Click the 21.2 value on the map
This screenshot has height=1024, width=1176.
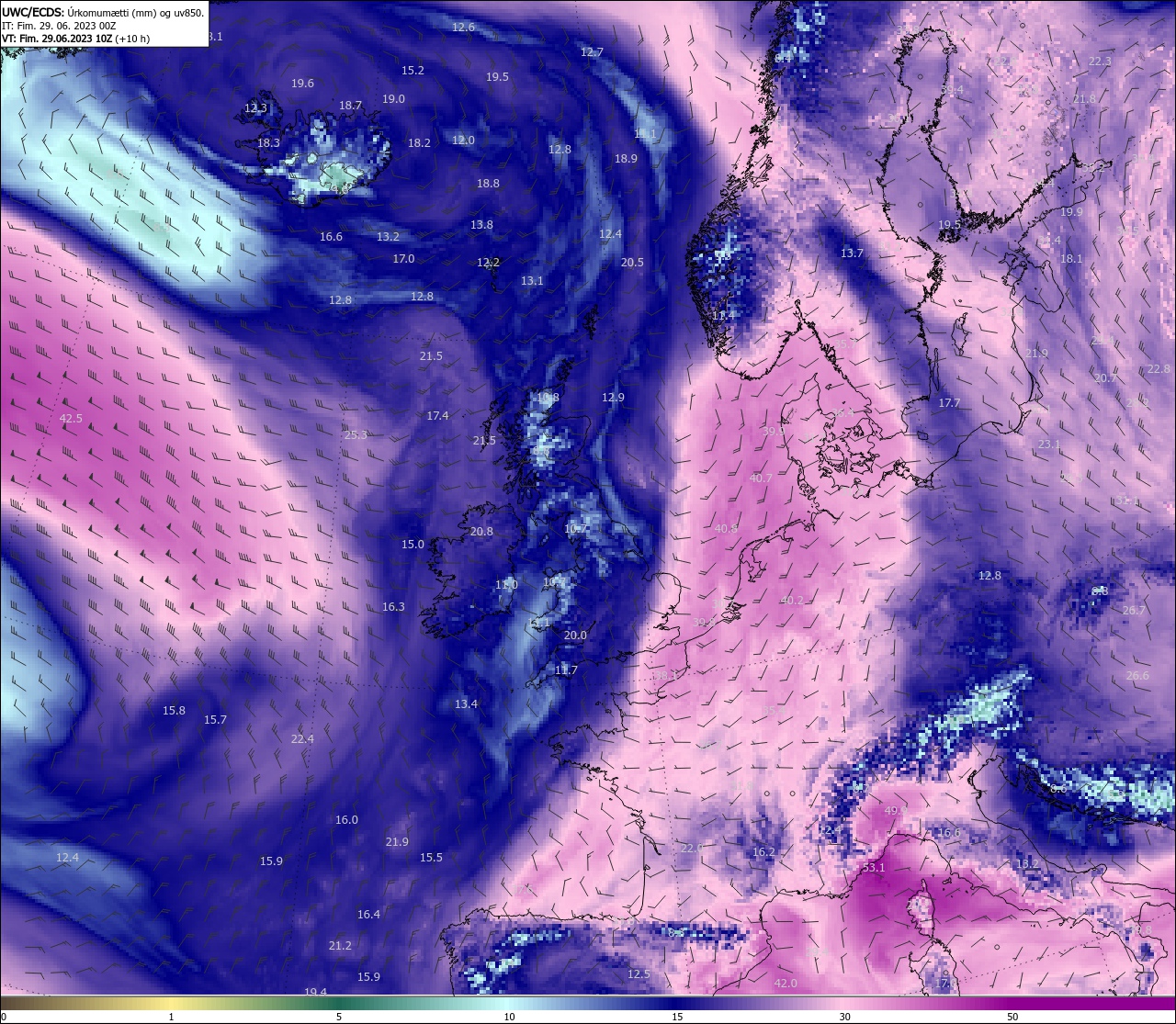[x=340, y=946]
